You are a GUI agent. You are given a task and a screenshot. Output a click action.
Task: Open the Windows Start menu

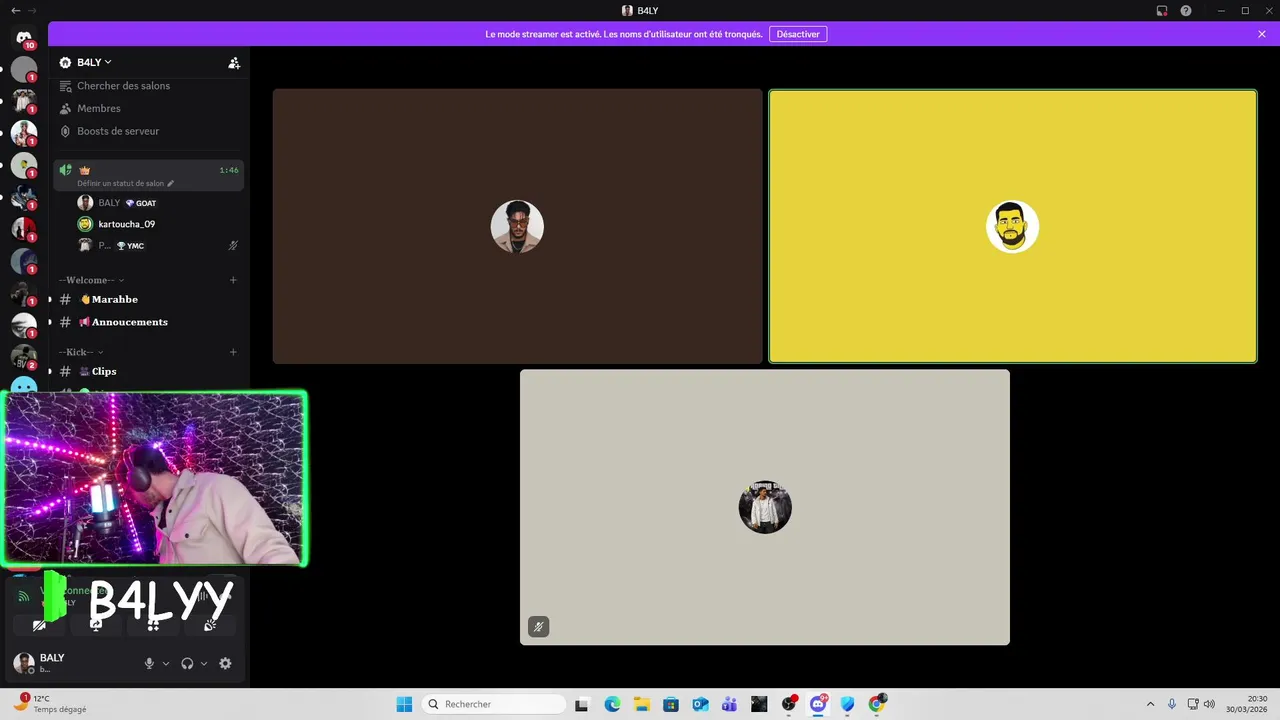(404, 704)
